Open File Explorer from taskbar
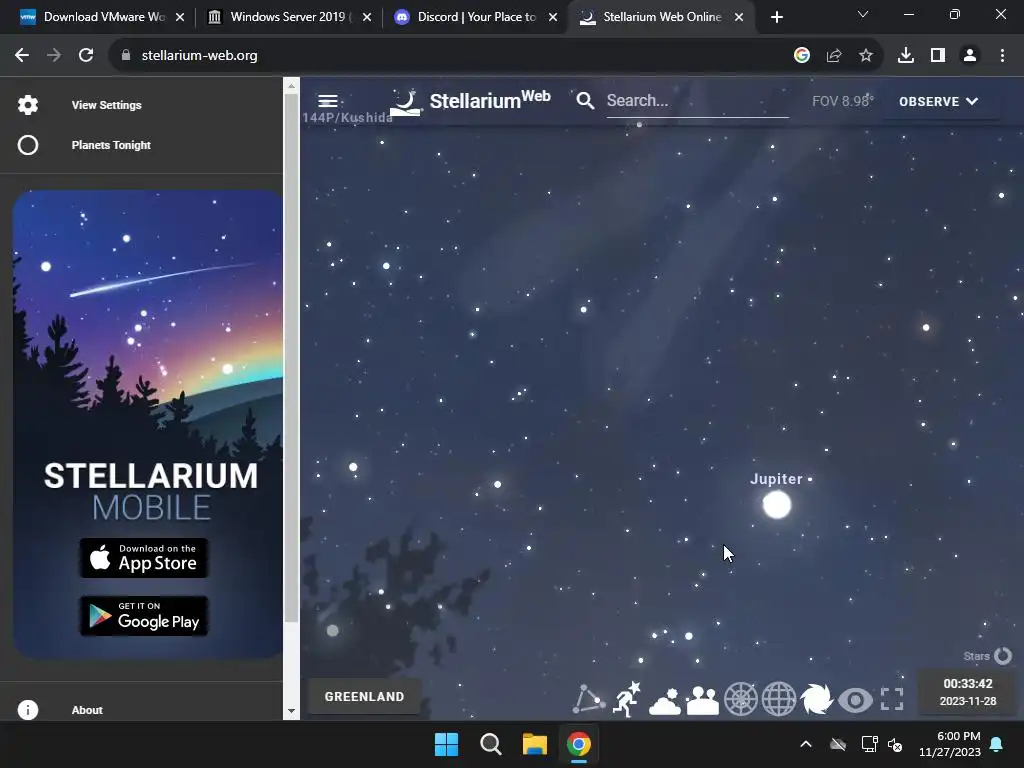This screenshot has height=768, width=1024. point(535,744)
